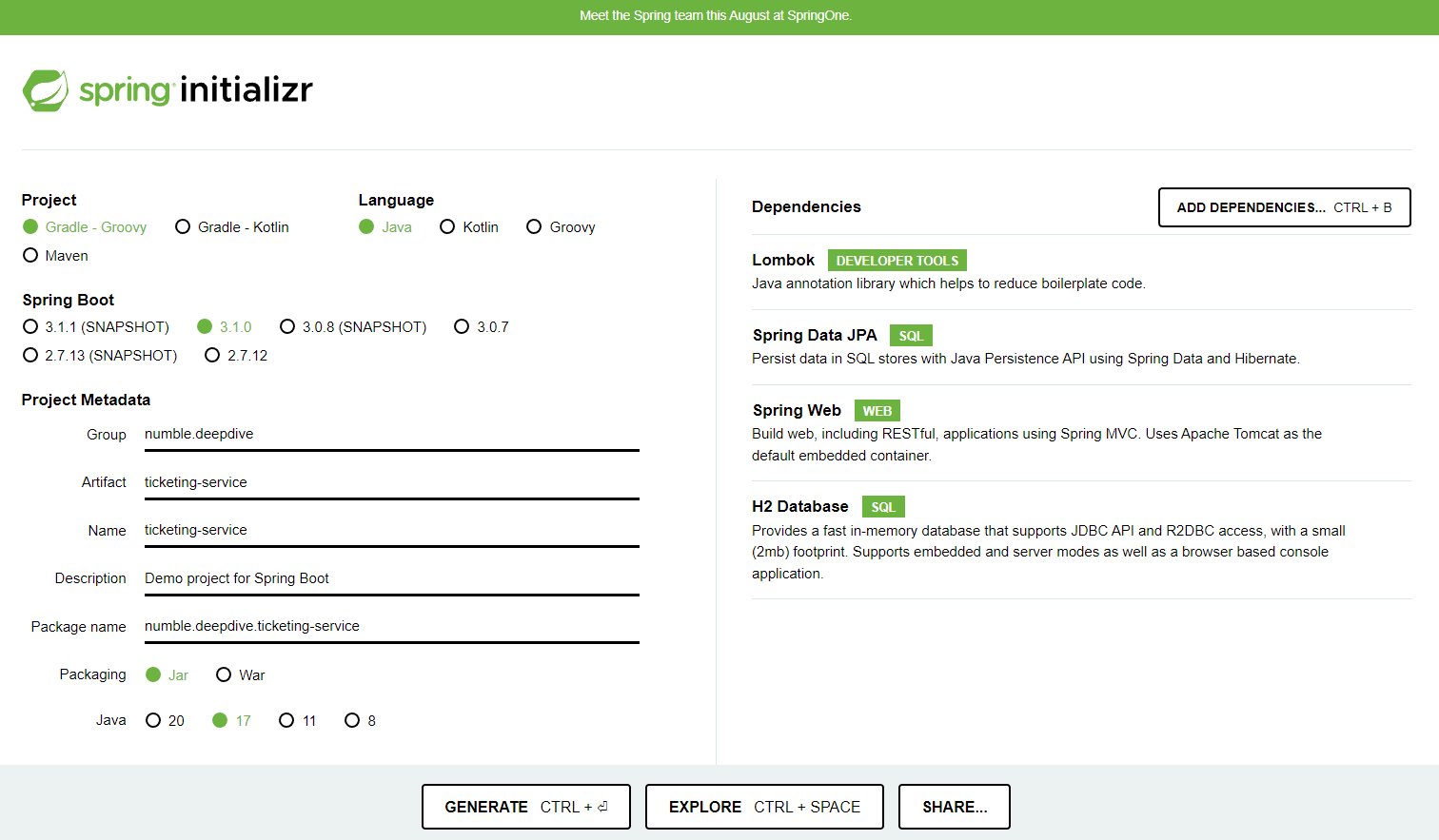Click the Generate button
The height and width of the screenshot is (840, 1439).
[x=526, y=807]
